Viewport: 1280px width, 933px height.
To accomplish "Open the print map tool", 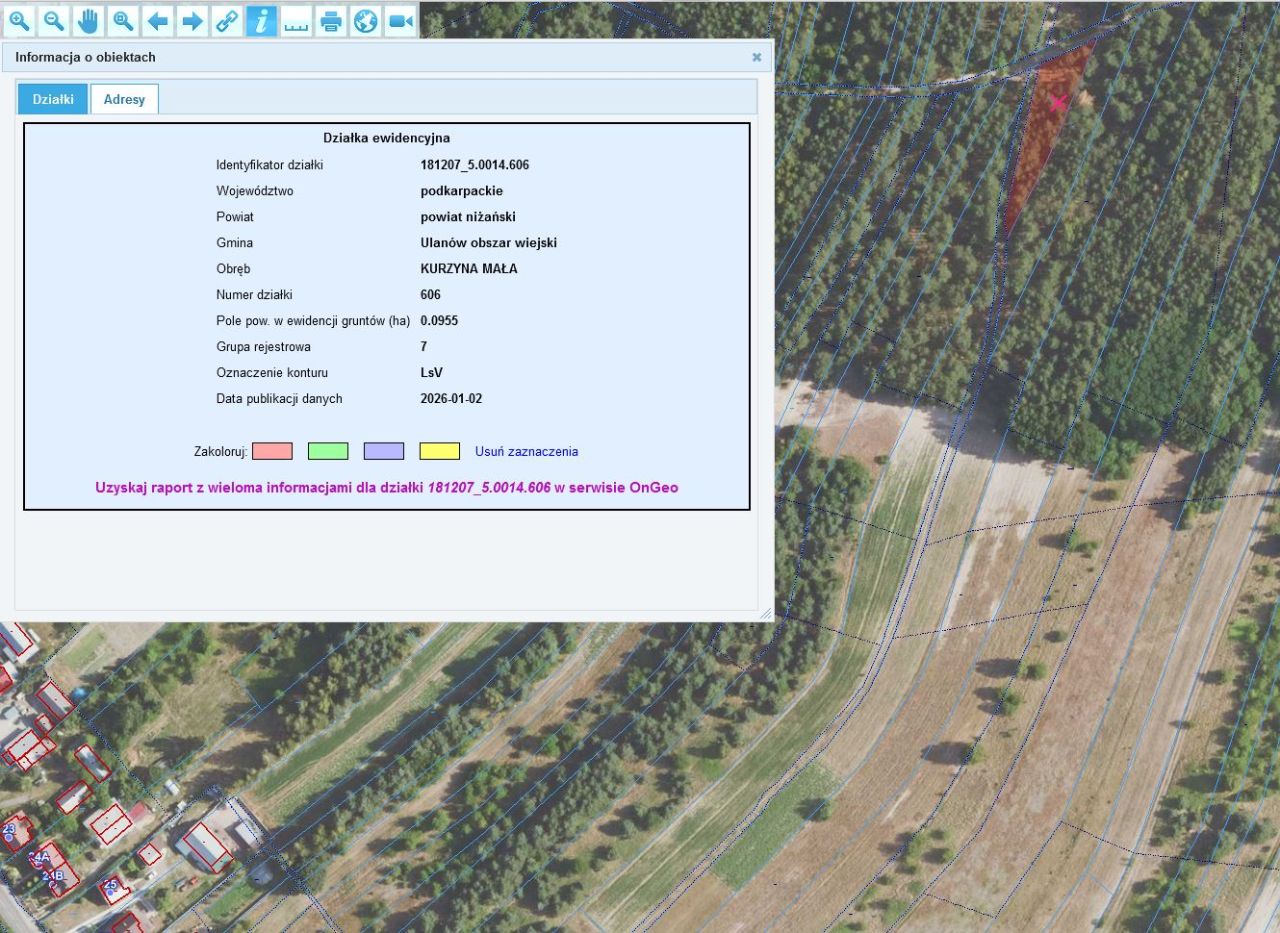I will [331, 20].
